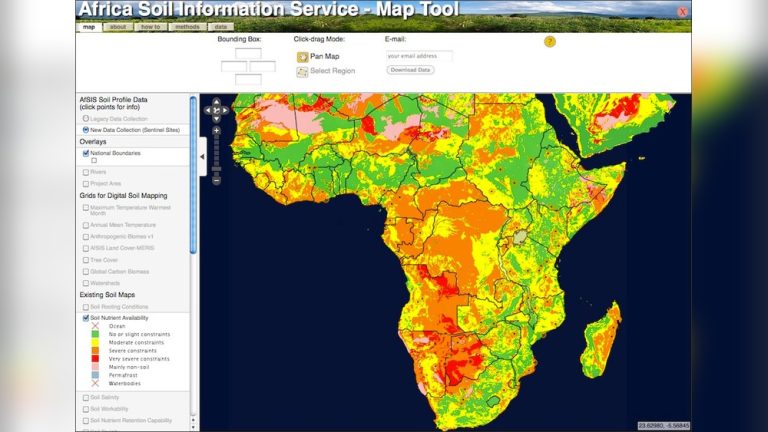Open the data tab
The image size is (768, 432).
(221, 27)
